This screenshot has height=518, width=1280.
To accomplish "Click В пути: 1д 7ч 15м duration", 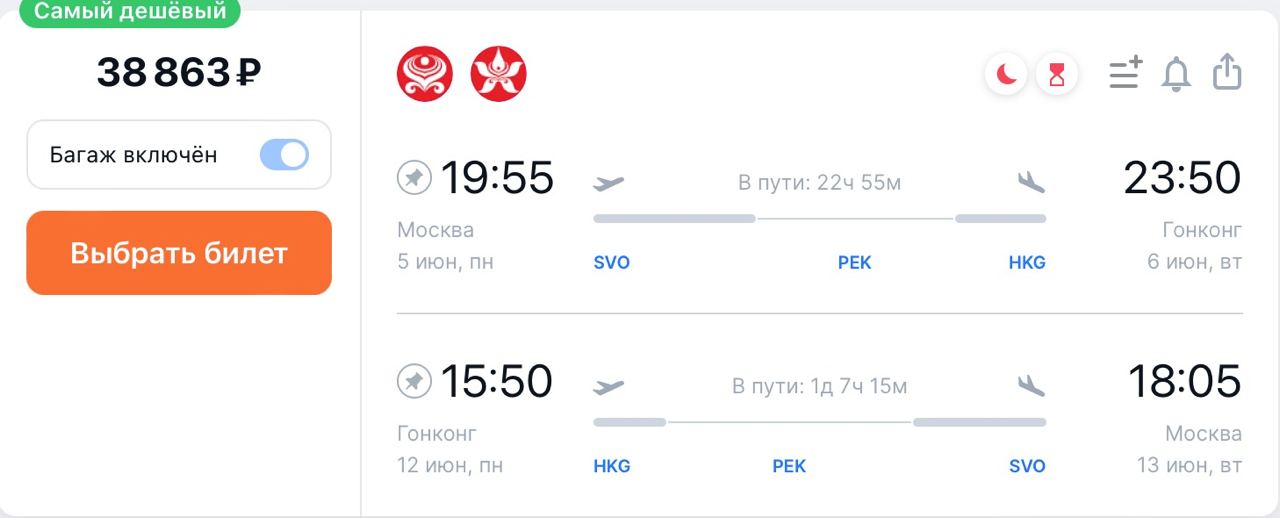I will point(820,386).
